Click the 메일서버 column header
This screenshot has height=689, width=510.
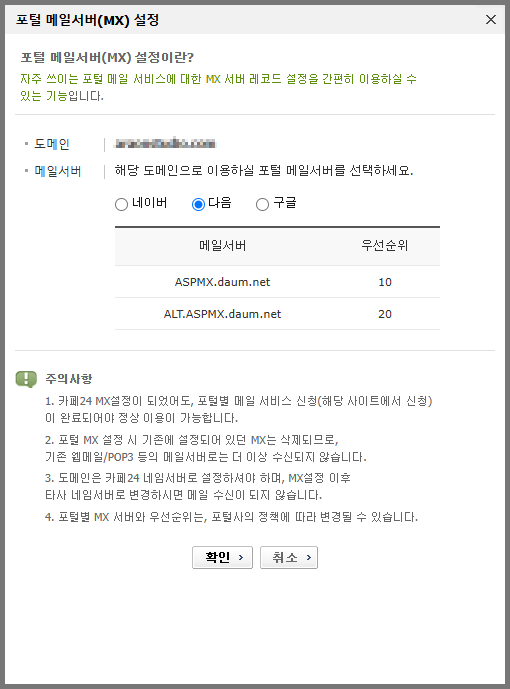(223, 245)
